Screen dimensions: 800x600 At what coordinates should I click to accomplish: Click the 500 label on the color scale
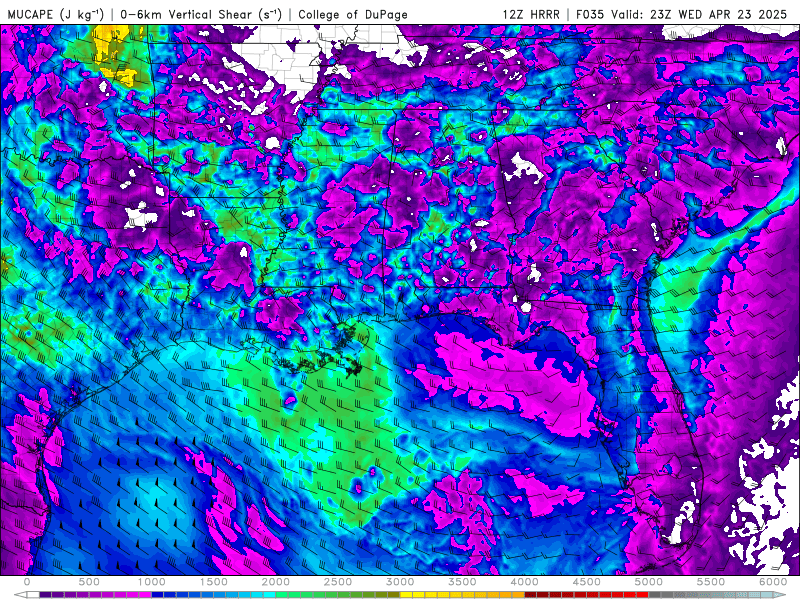tap(89, 582)
